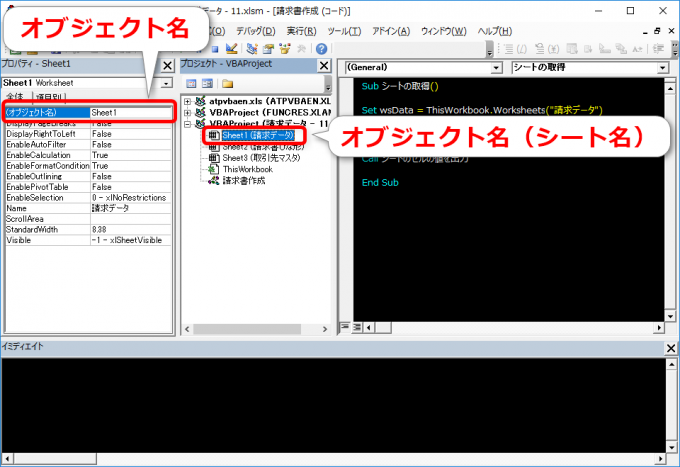Close the プロジェクト - VBAProject panel
This screenshot has width=680, height=467.
pyautogui.click(x=324, y=65)
